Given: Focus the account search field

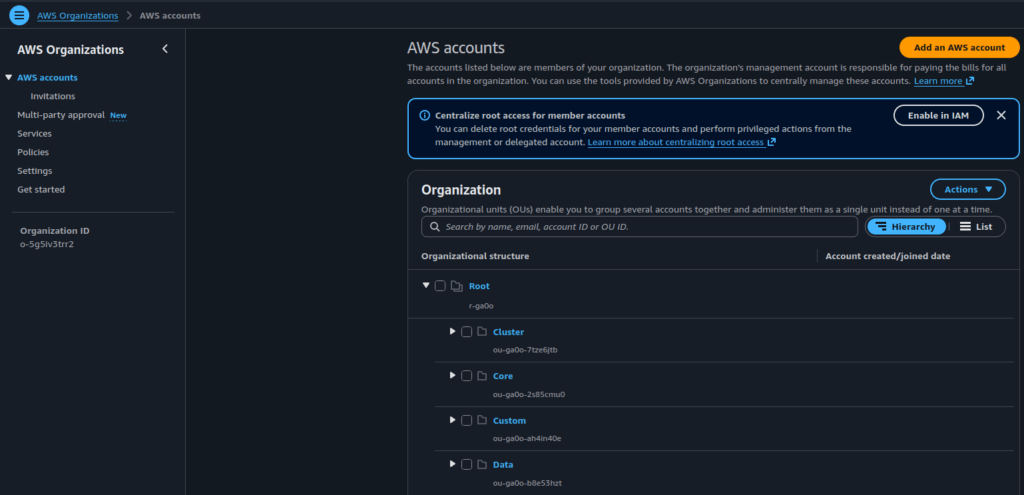Looking at the screenshot, I should tap(639, 227).
